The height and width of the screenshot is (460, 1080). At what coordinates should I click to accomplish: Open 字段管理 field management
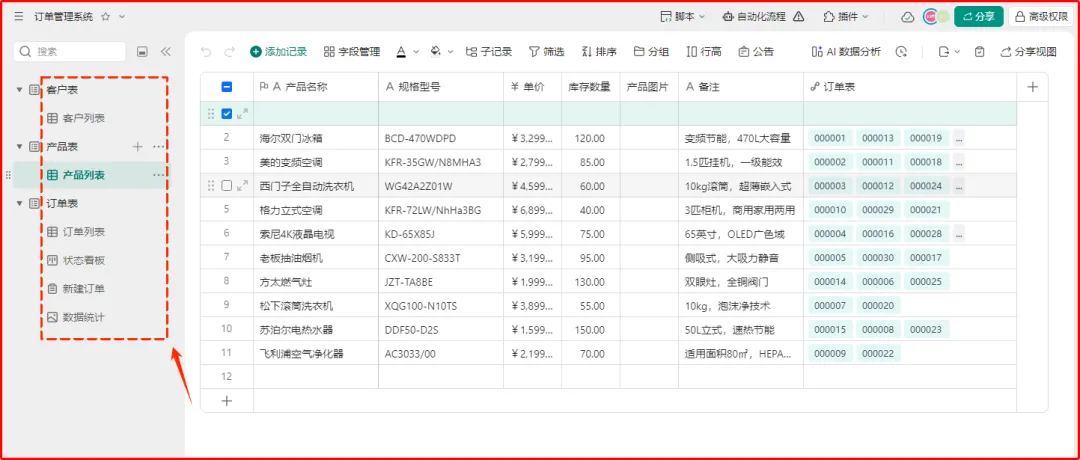pyautogui.click(x=351, y=52)
